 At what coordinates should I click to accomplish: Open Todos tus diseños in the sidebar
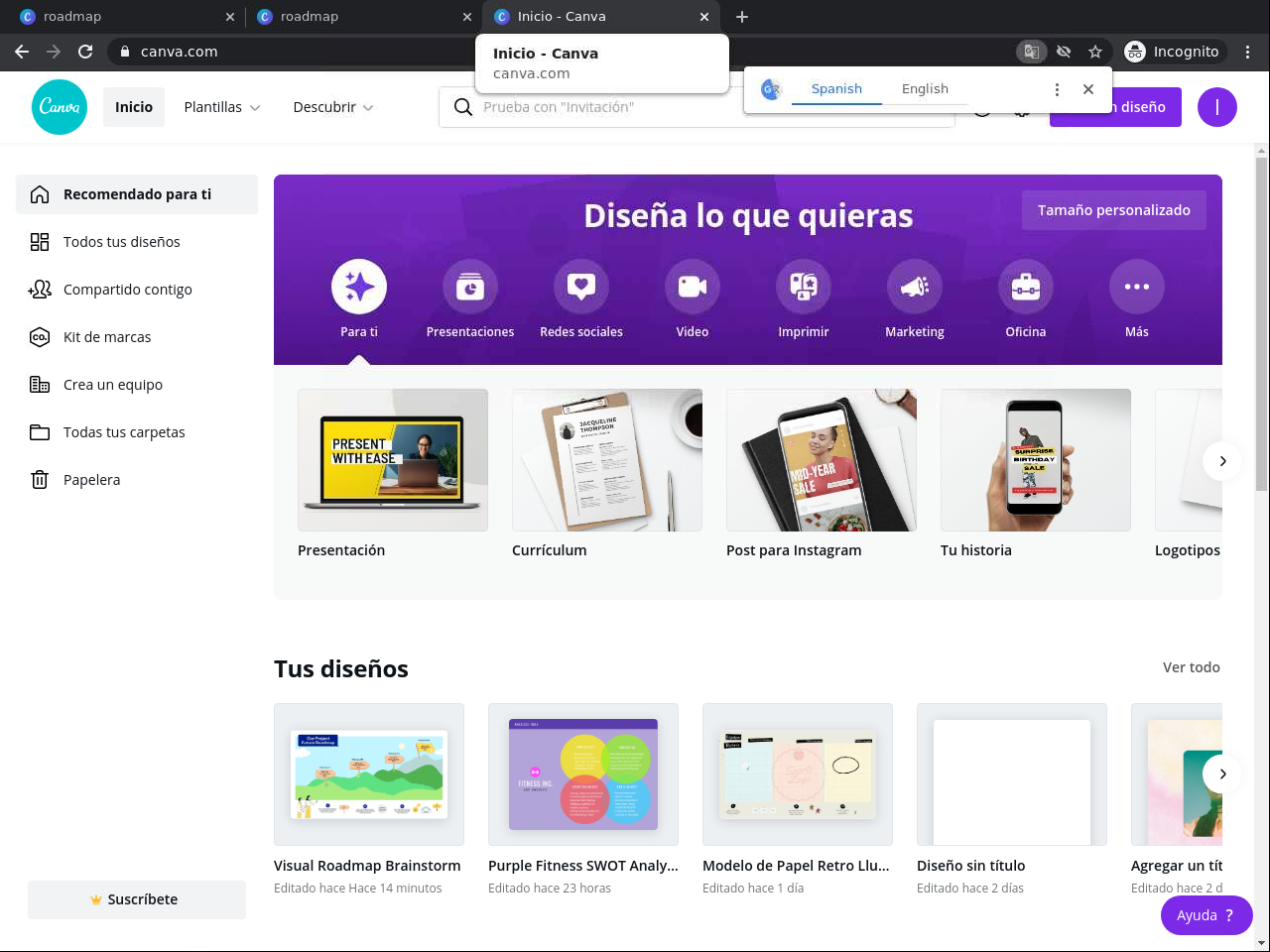pyautogui.click(x=137, y=242)
